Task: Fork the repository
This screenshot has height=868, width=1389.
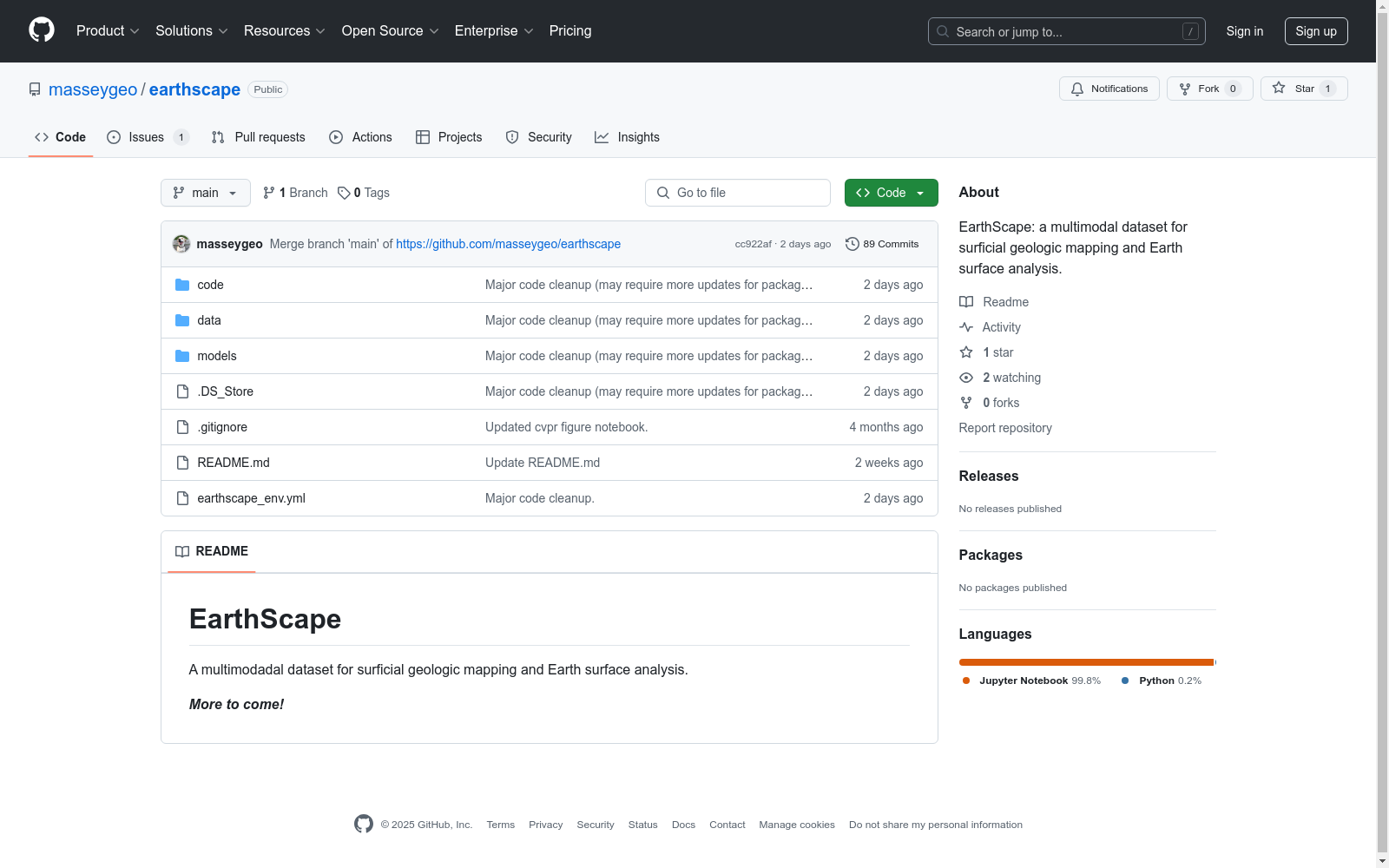Action: pyautogui.click(x=1210, y=89)
